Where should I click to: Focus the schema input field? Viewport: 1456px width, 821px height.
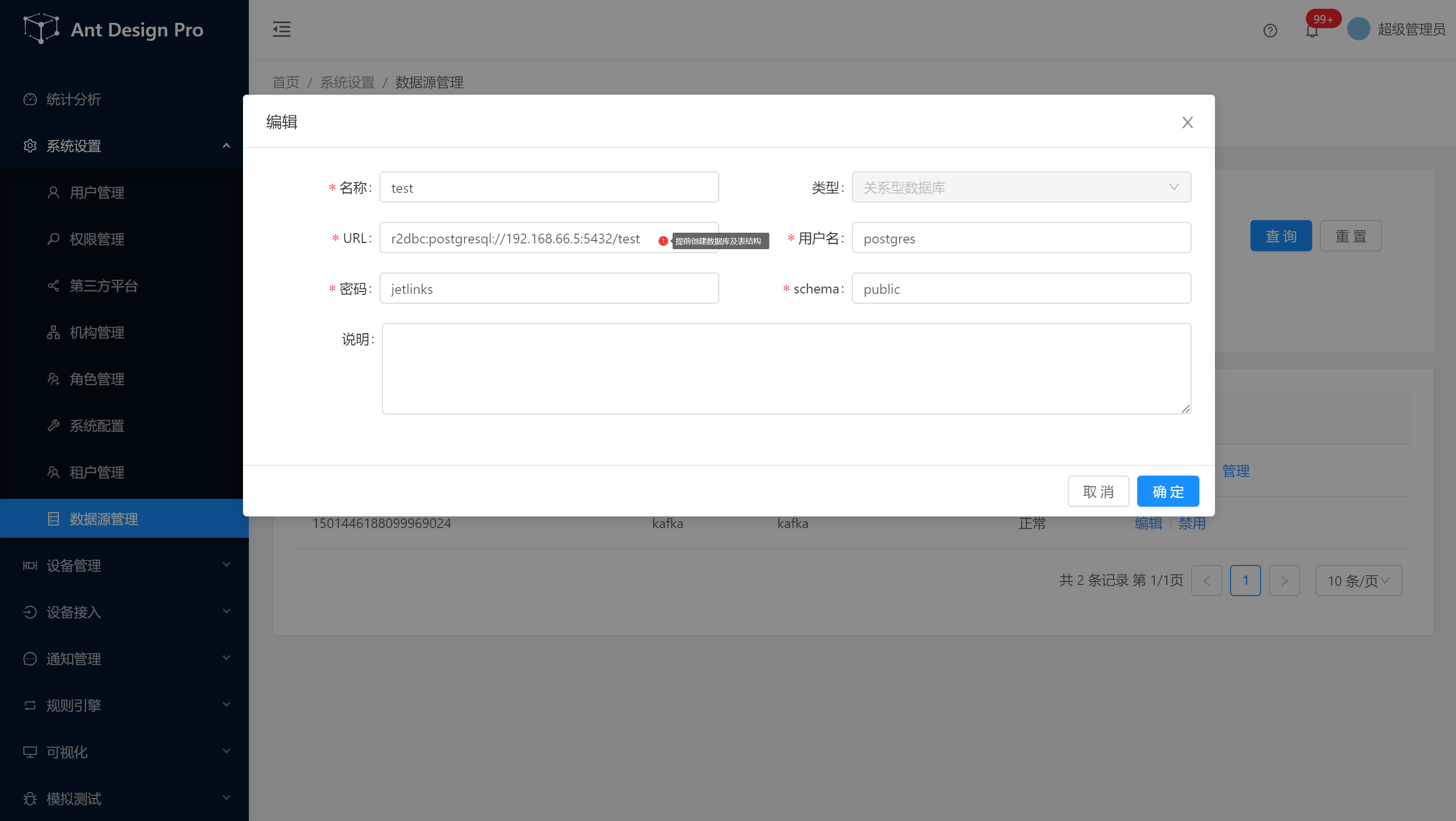[1022, 288]
